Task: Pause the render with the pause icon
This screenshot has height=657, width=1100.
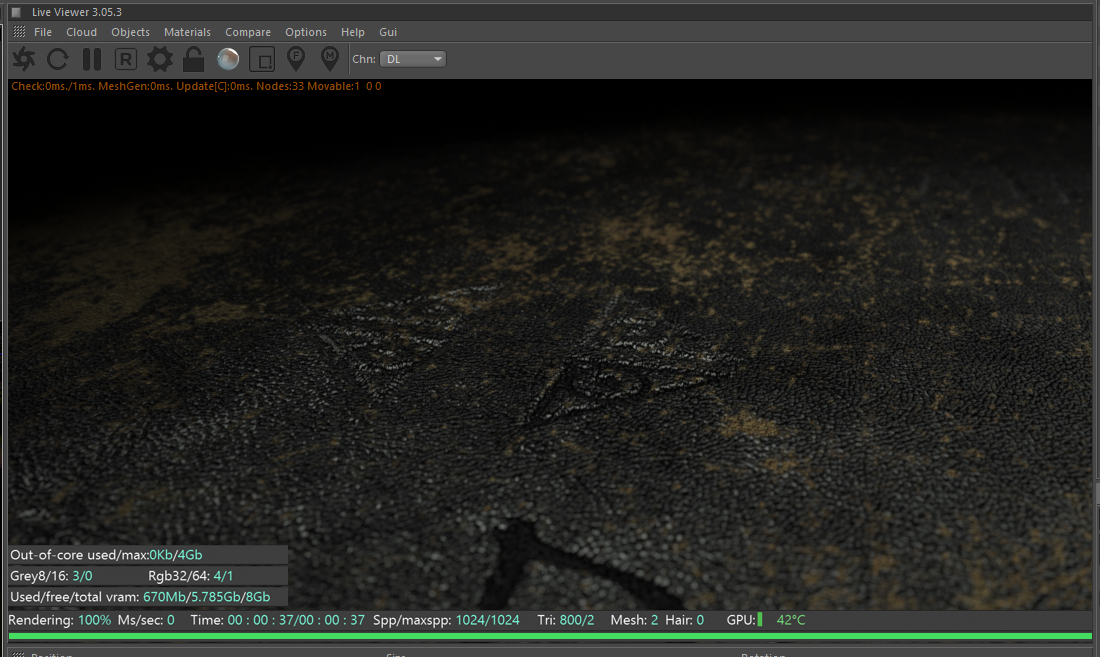Action: [92, 59]
